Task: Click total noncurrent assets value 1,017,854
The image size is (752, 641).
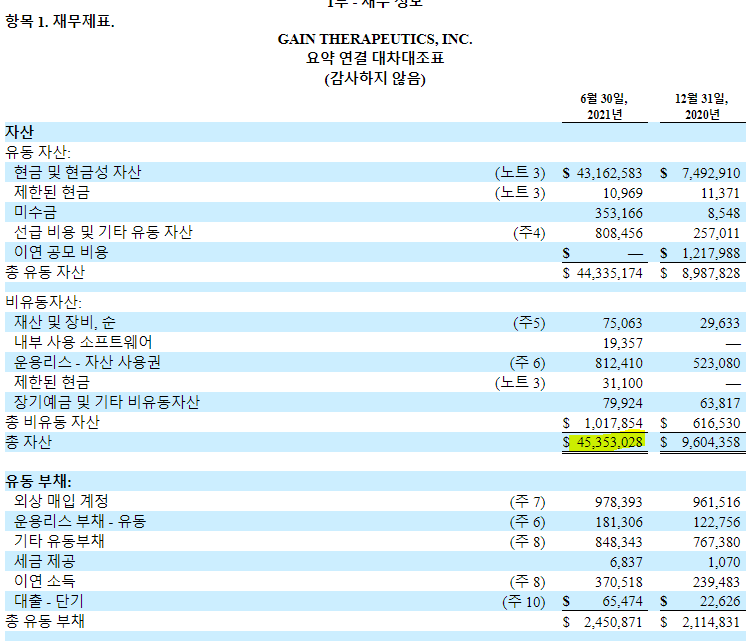Action: click(x=613, y=423)
